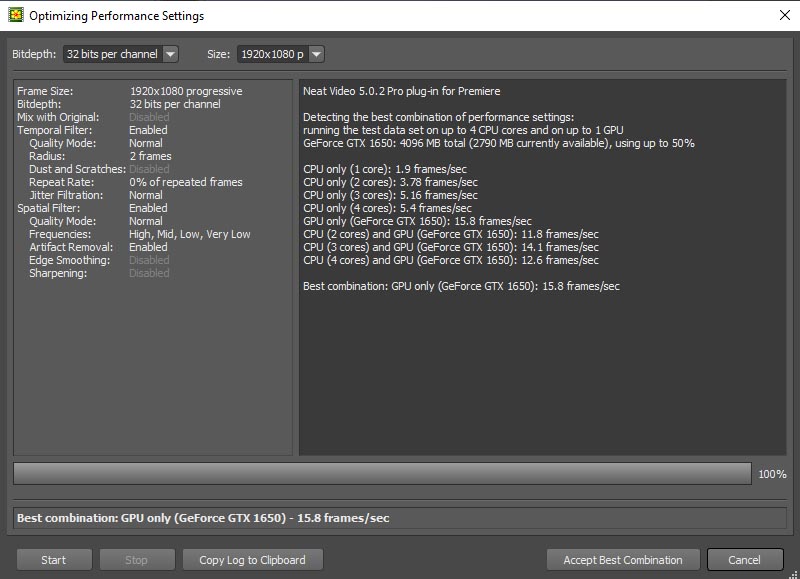Click the Artifact Removal: label

coord(71,247)
